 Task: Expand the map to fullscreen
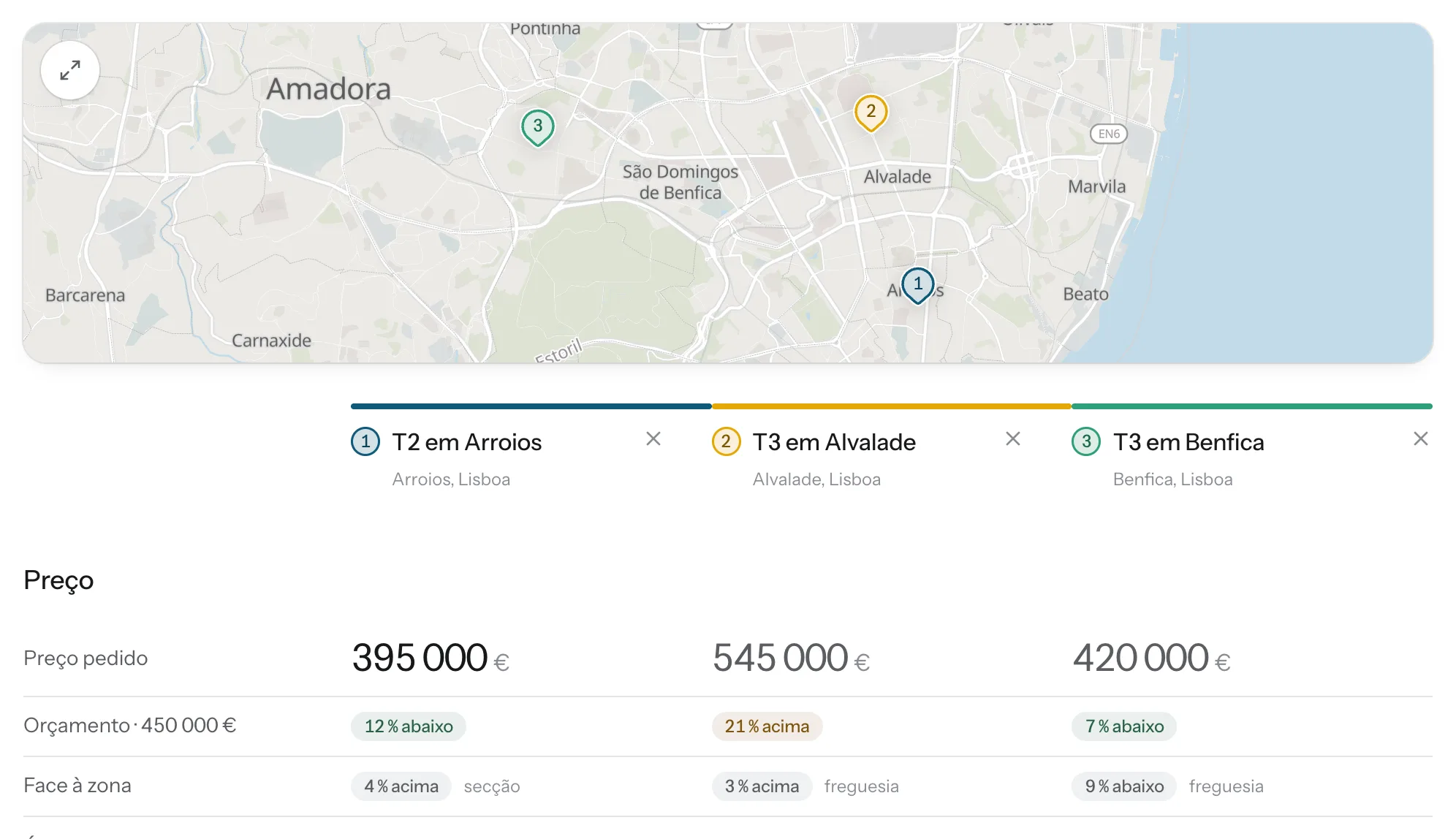click(70, 70)
